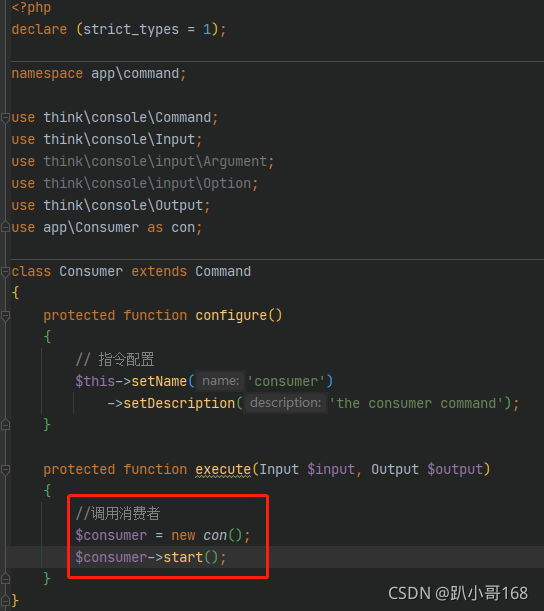Click the 'think\console\Output' import
The height and width of the screenshot is (611, 544).
[x=123, y=205]
